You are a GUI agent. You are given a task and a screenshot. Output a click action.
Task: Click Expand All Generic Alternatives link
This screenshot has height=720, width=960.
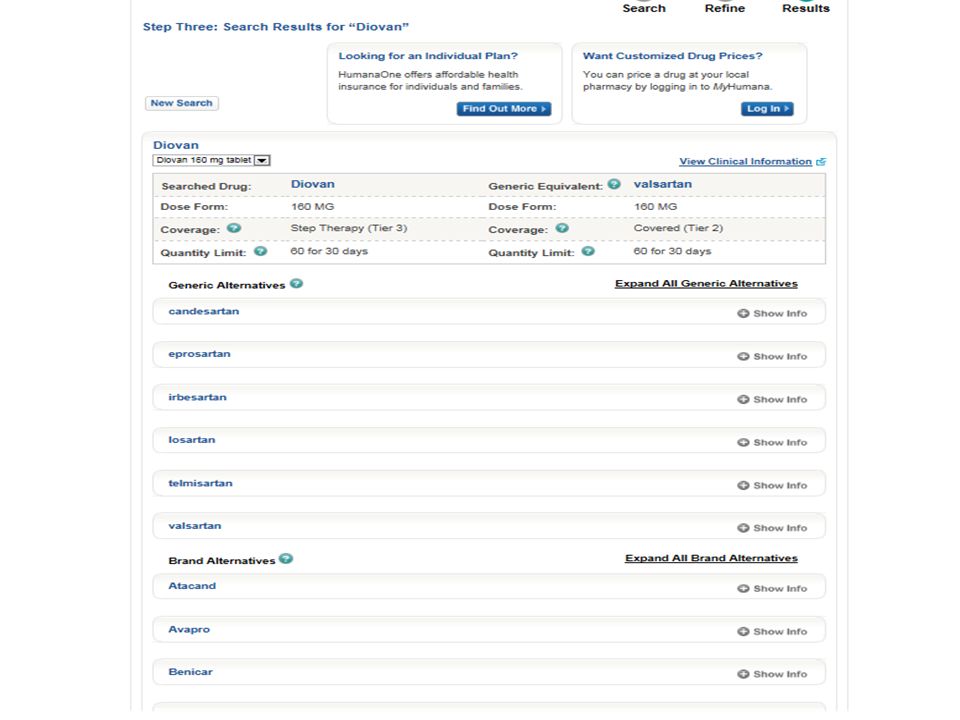706,283
